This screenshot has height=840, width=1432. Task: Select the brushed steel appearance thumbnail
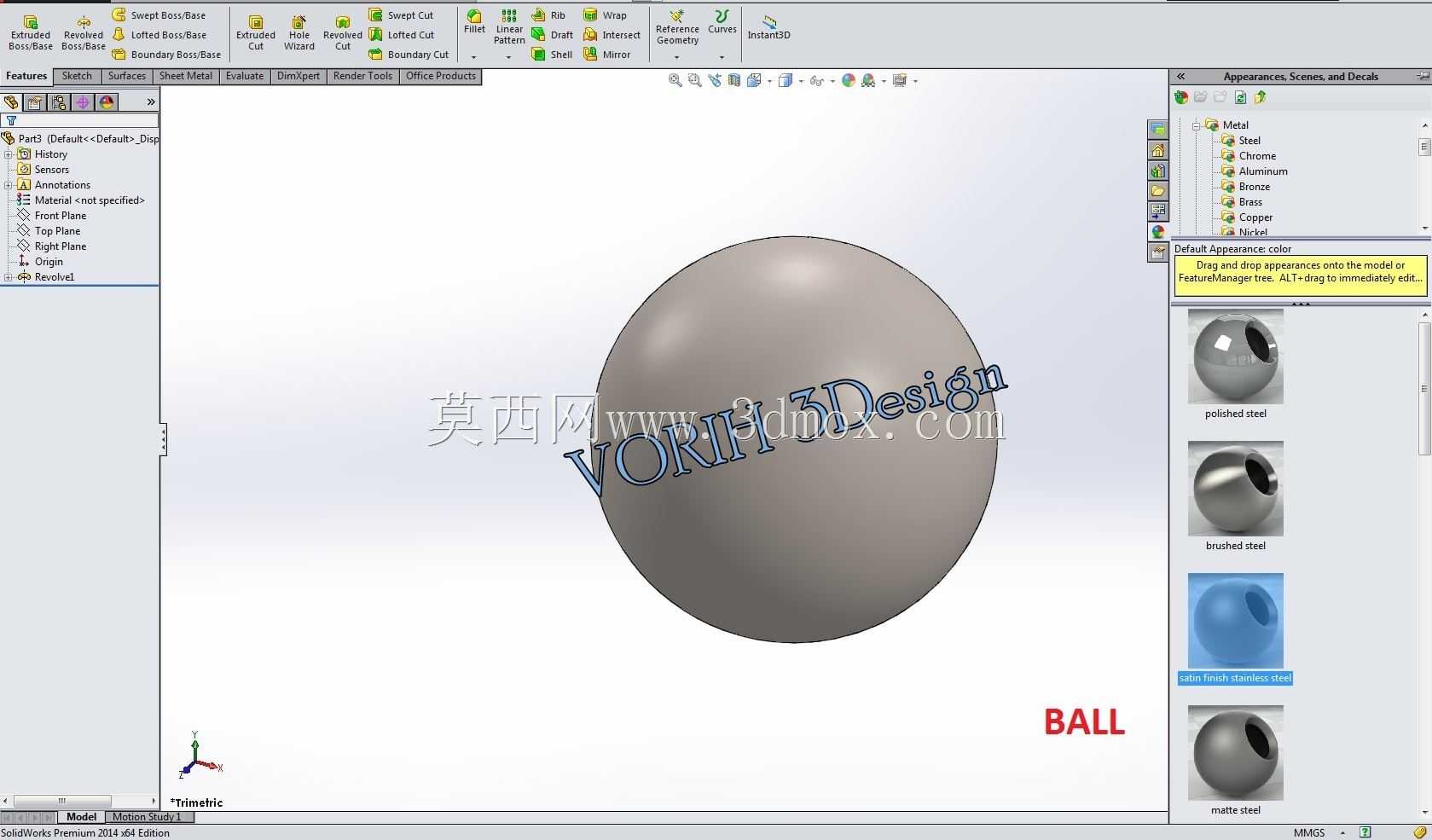[x=1235, y=489]
